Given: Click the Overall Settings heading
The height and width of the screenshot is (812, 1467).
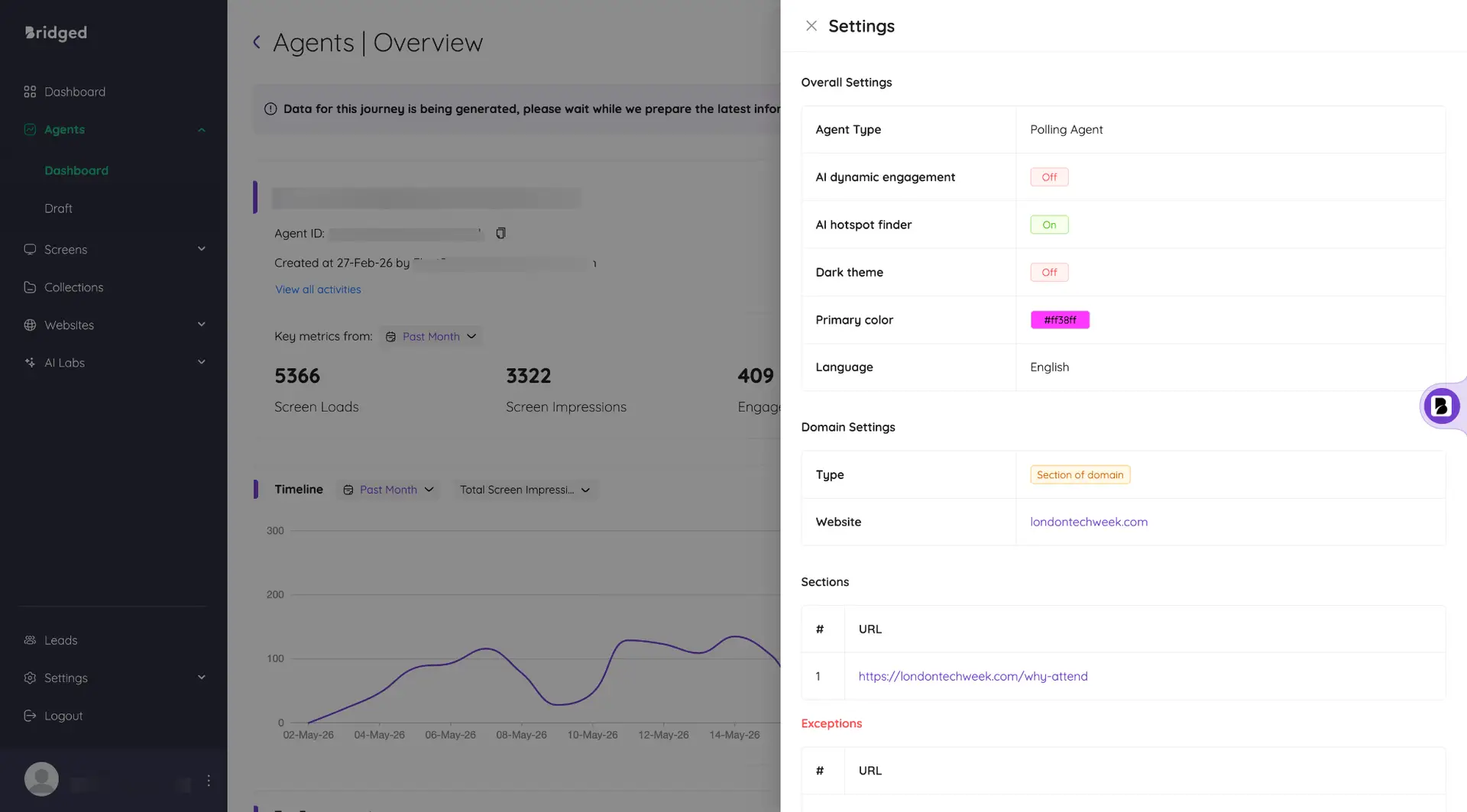Looking at the screenshot, I should coord(846,82).
